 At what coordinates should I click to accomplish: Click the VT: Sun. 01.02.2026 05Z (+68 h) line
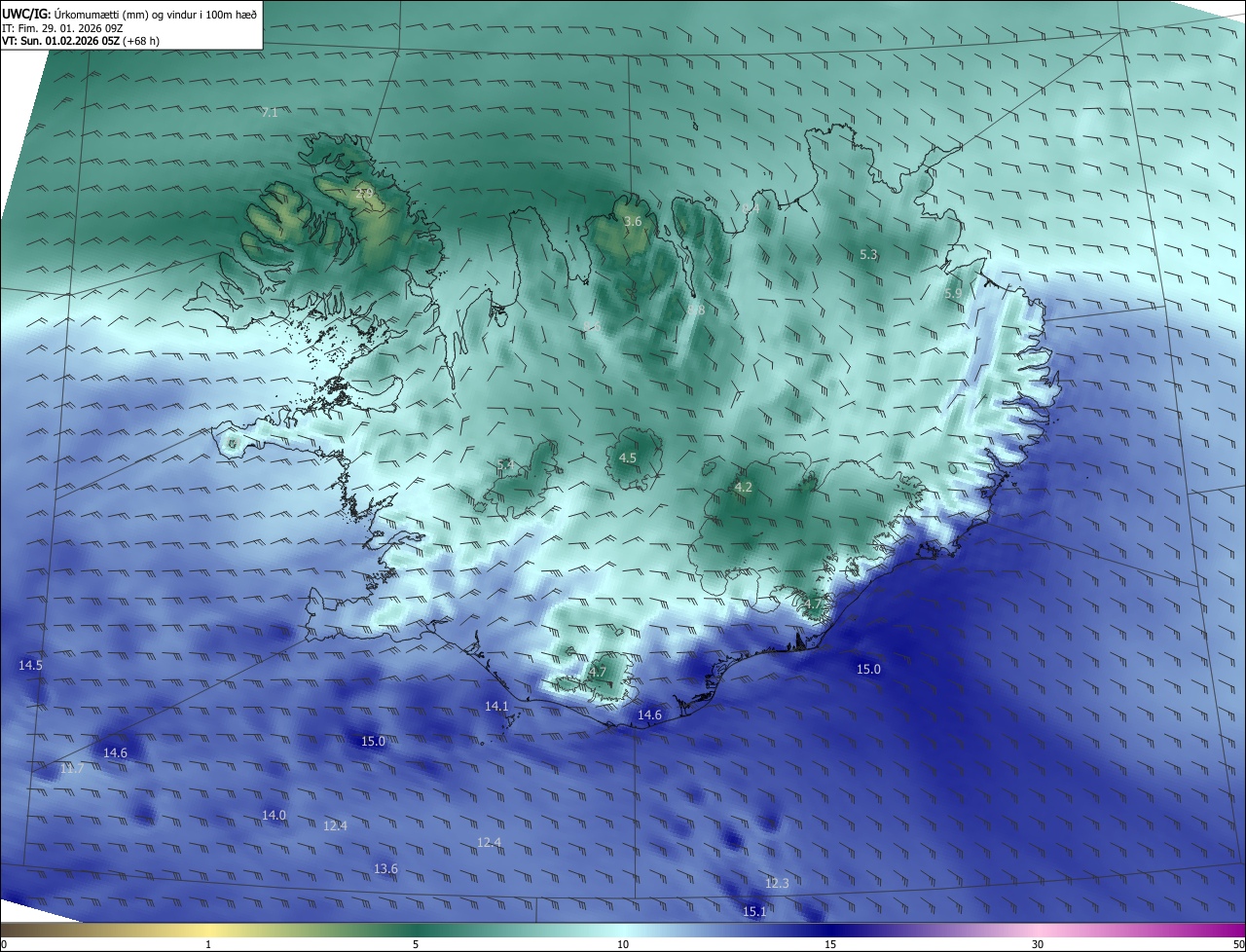81,42
